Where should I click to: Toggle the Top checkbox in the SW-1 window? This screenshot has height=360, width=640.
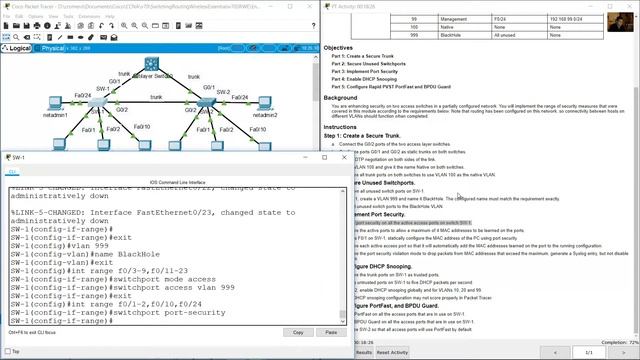(8, 351)
